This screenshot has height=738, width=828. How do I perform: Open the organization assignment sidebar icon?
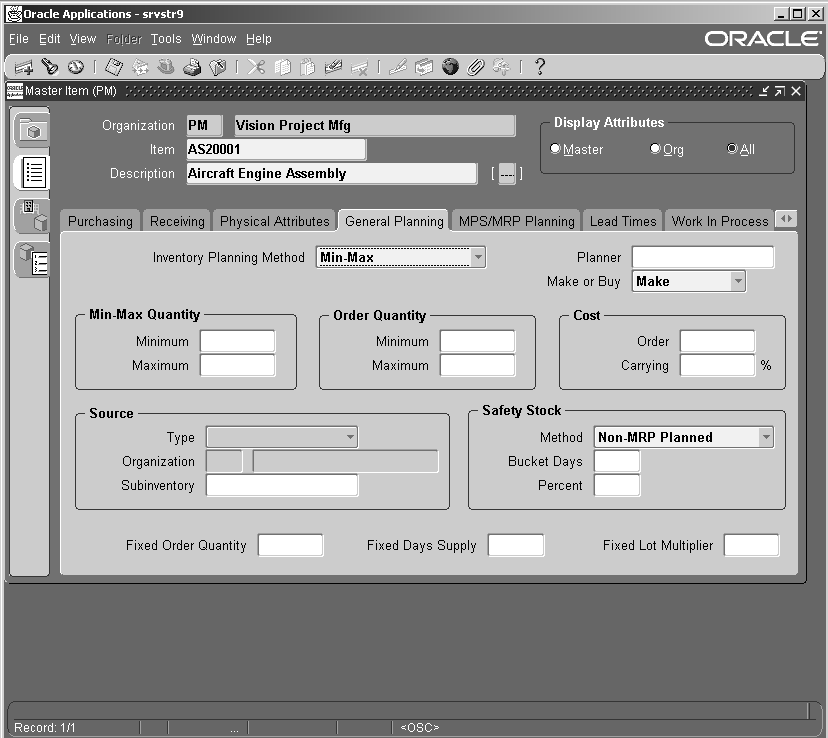coord(32,215)
